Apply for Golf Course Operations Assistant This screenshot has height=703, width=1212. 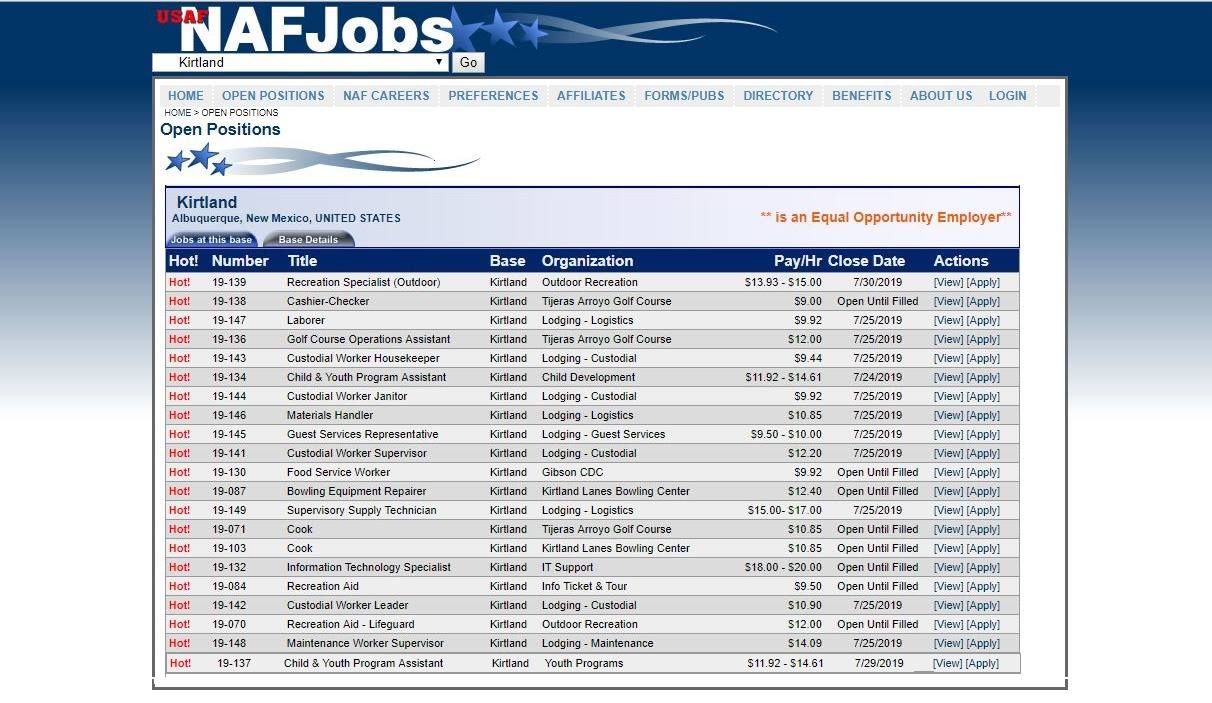pyautogui.click(x=983, y=340)
